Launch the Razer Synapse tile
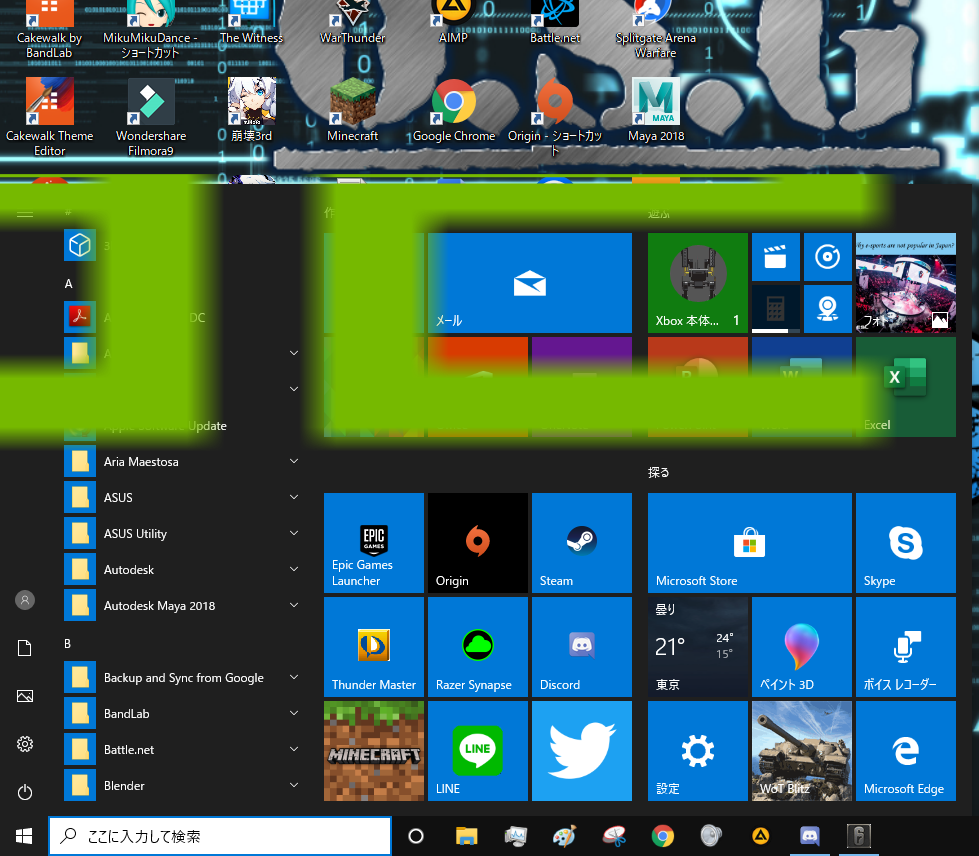The width and height of the screenshot is (979, 856). [478, 647]
